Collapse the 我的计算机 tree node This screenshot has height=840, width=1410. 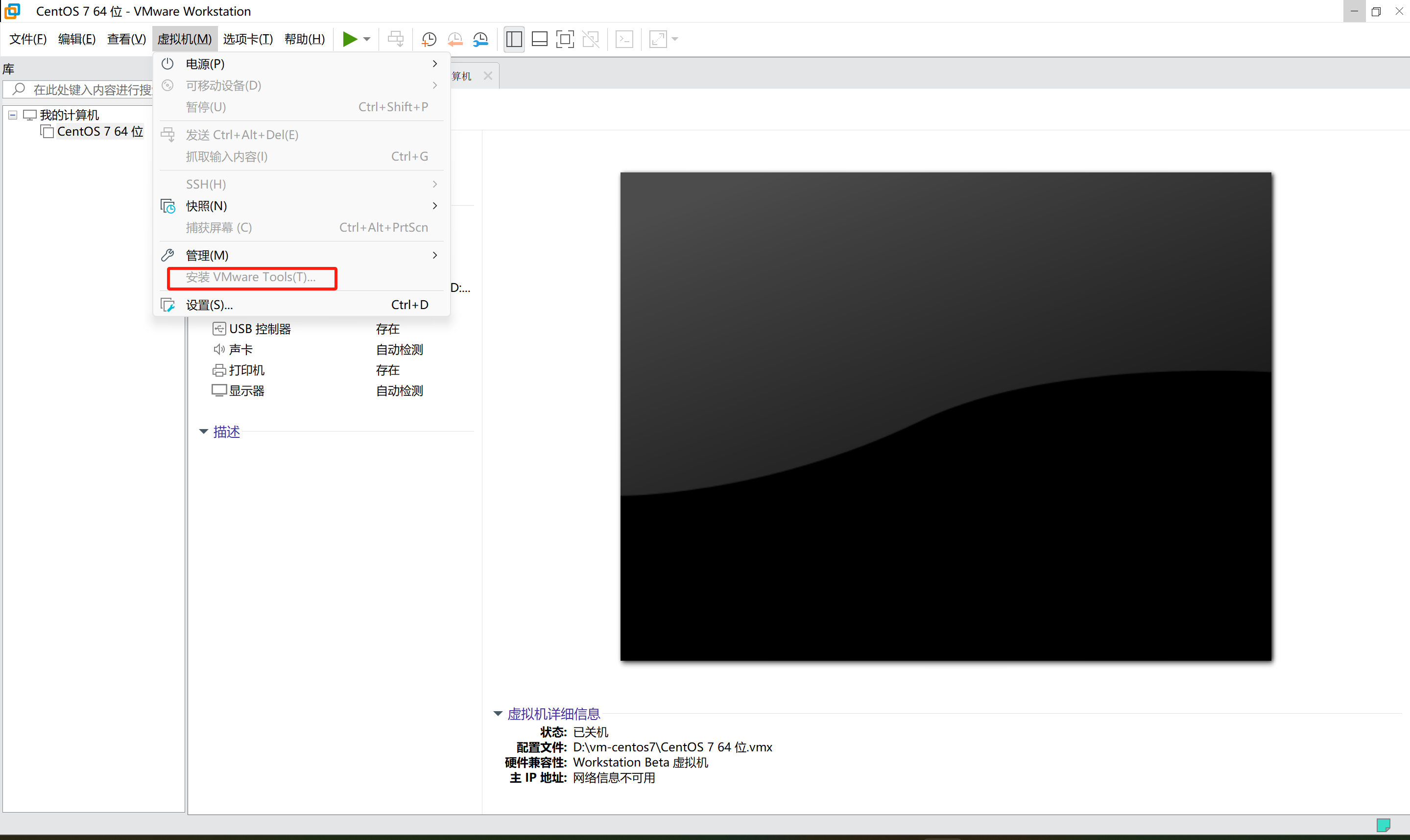click(x=12, y=115)
